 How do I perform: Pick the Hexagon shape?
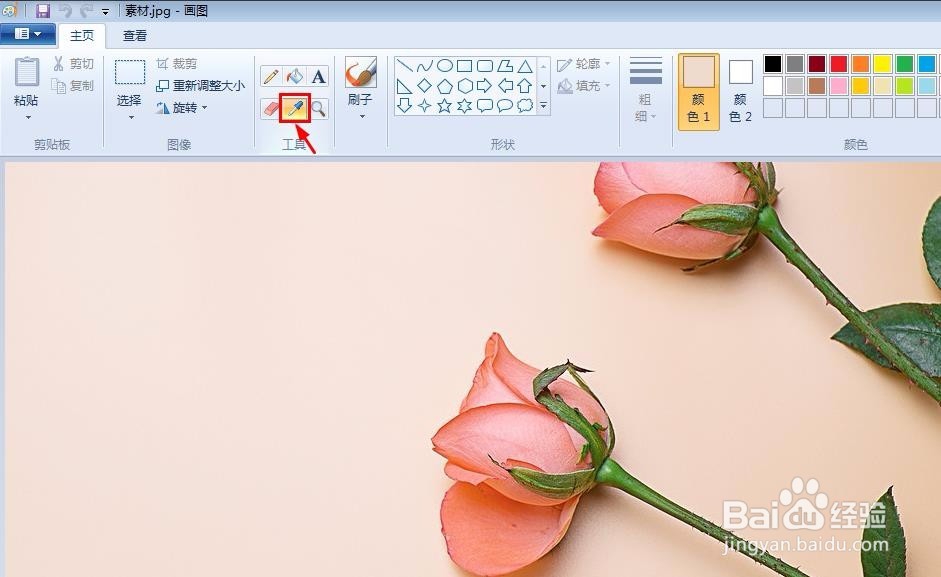pos(464,86)
